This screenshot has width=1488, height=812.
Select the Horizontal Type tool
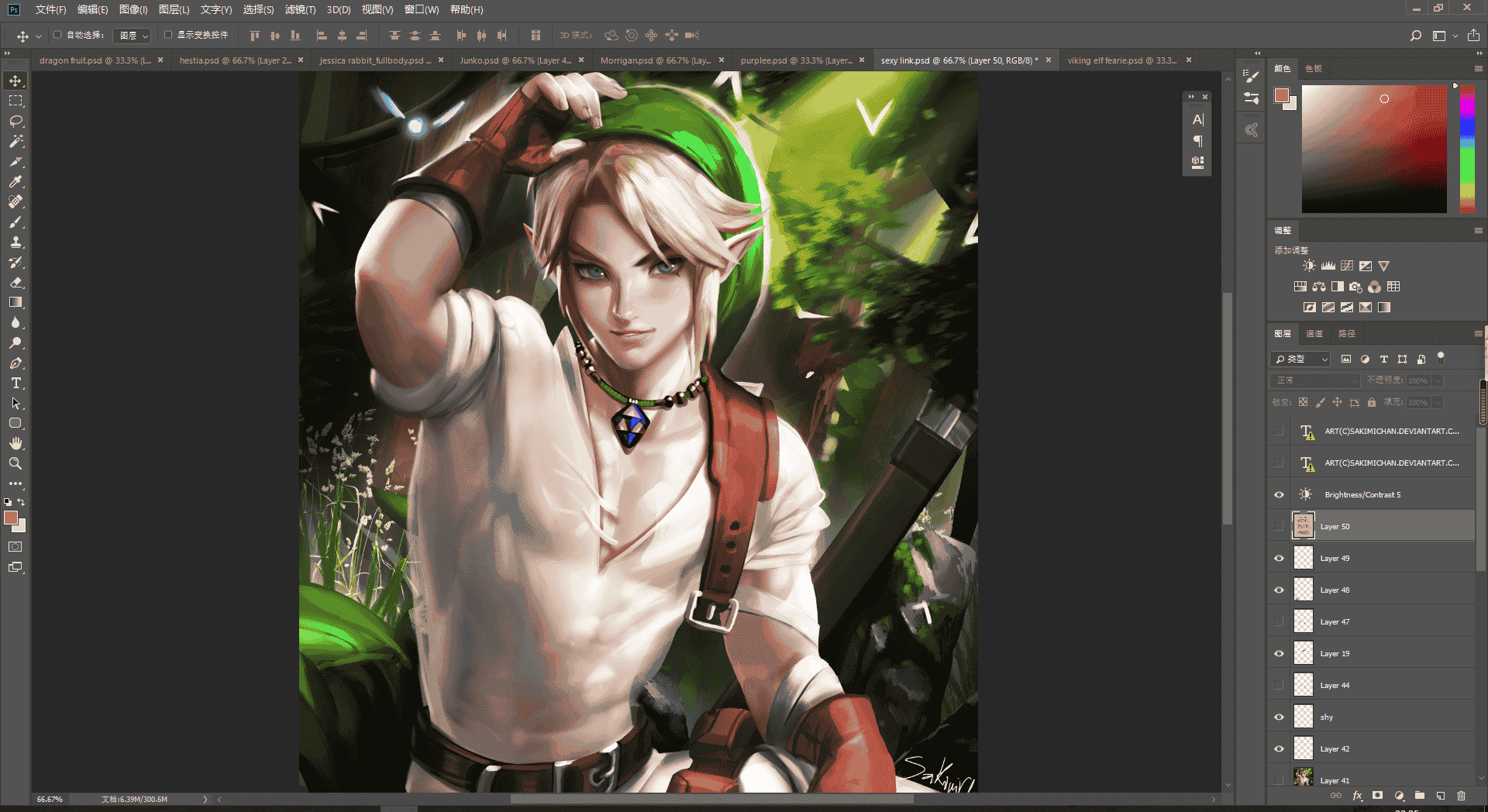click(x=15, y=384)
